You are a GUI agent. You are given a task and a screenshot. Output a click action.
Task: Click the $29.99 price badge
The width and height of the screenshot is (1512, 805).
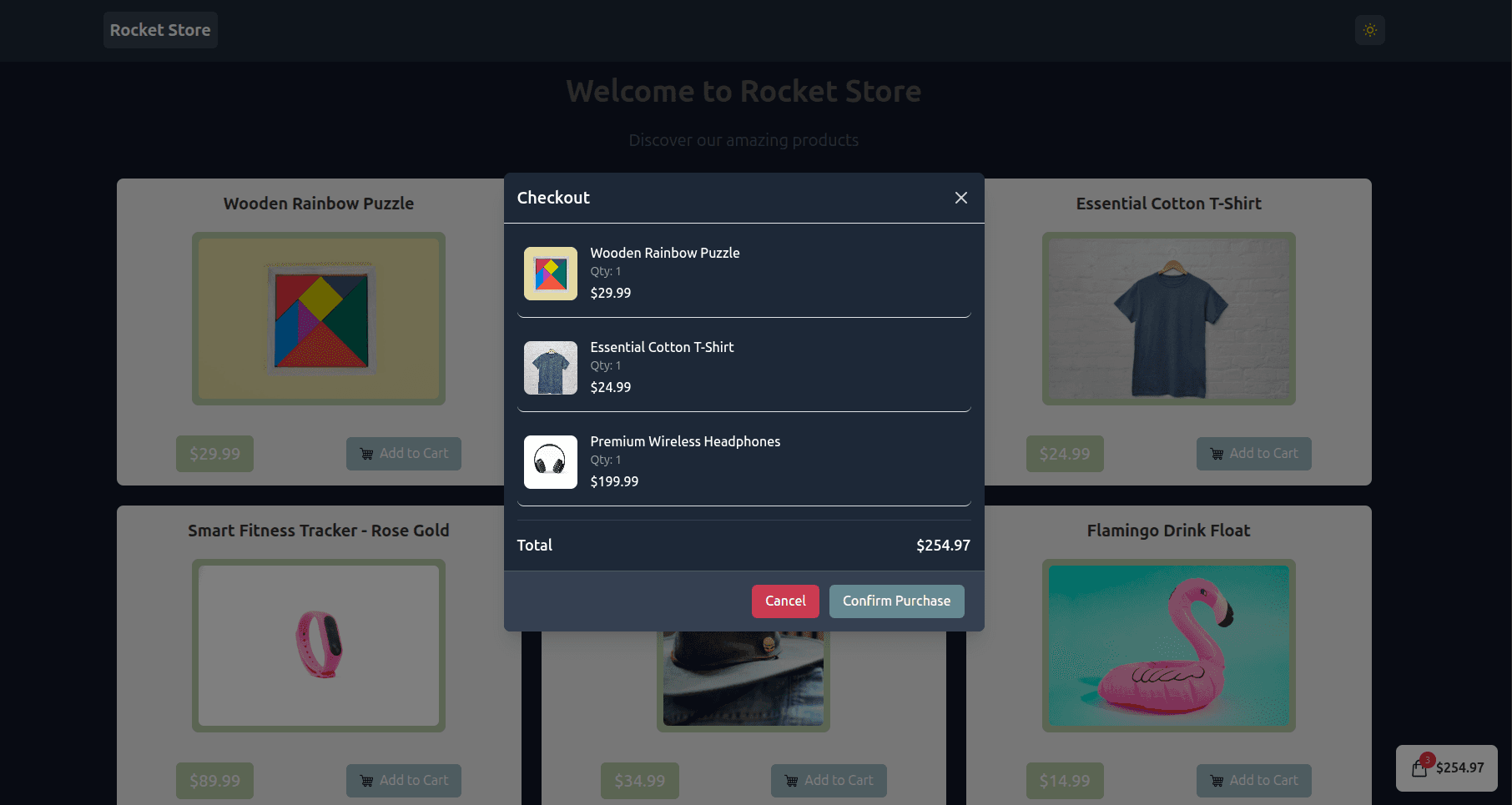214,454
